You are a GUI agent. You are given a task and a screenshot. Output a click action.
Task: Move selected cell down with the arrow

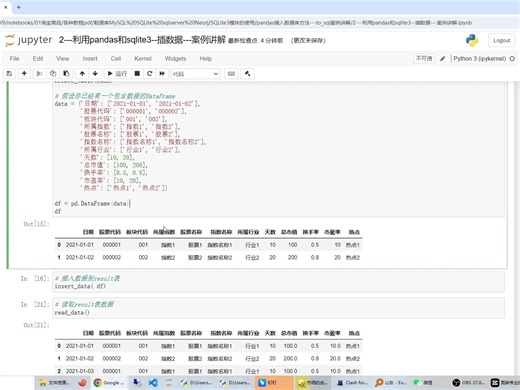(x=95, y=73)
